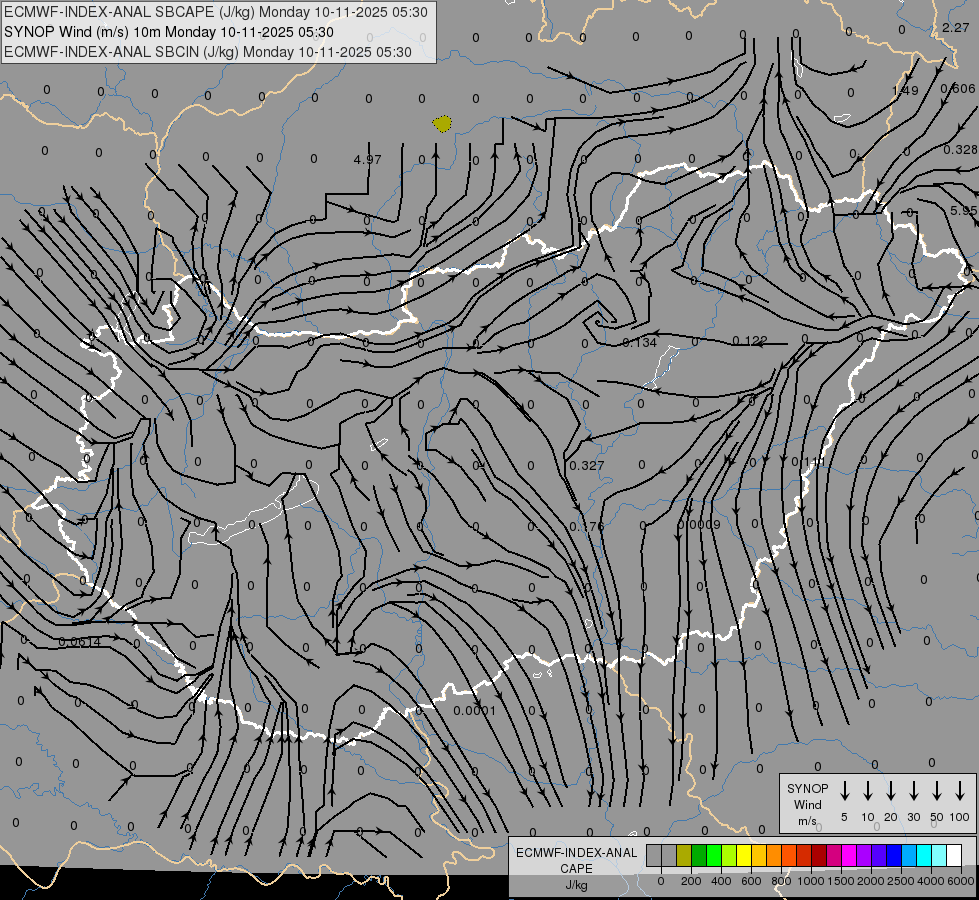979x900 pixels.
Task: Click the 0.0001 value on the map
Action: click(475, 710)
